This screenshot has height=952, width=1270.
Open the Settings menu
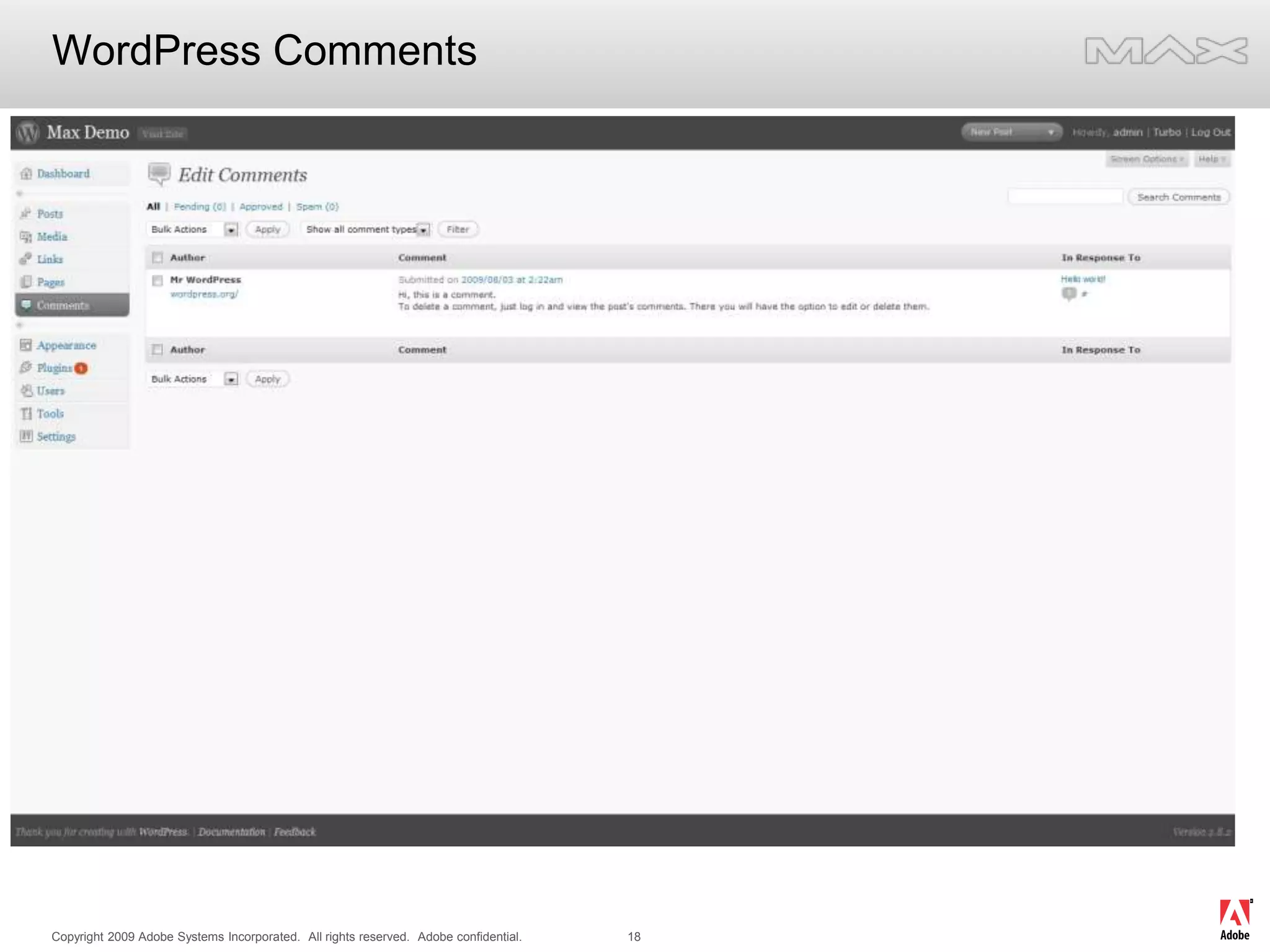click(56, 436)
